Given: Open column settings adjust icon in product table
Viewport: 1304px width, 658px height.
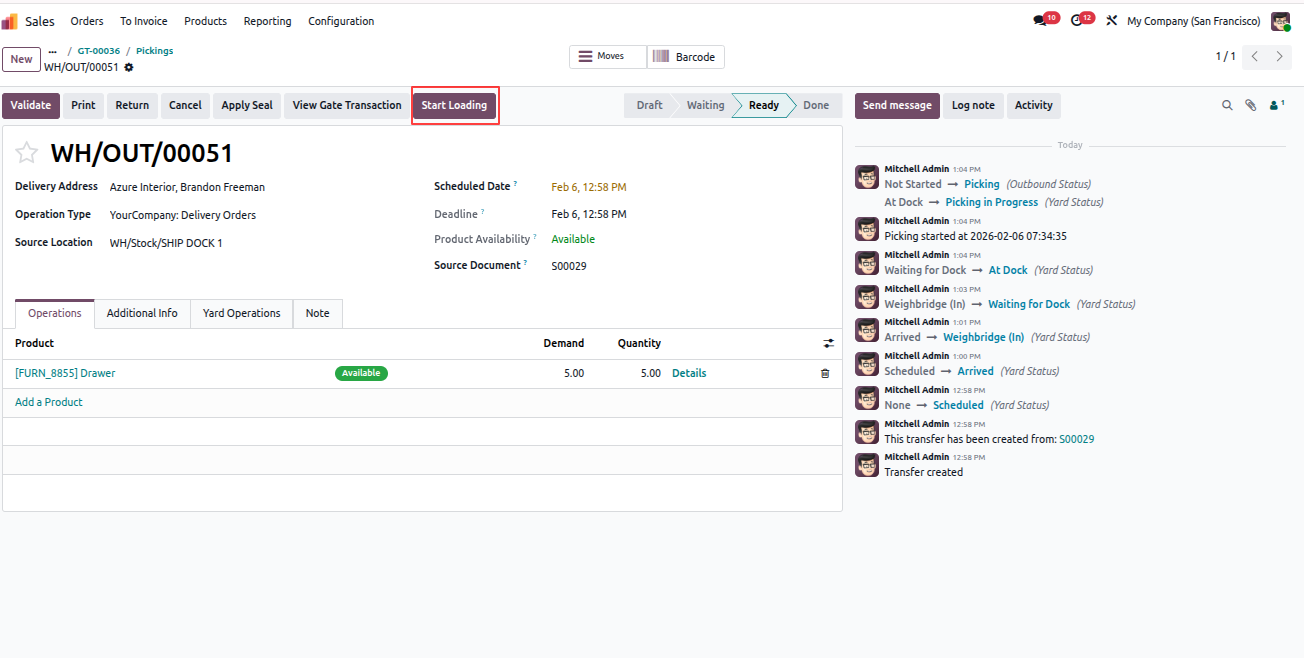Looking at the screenshot, I should 828,343.
